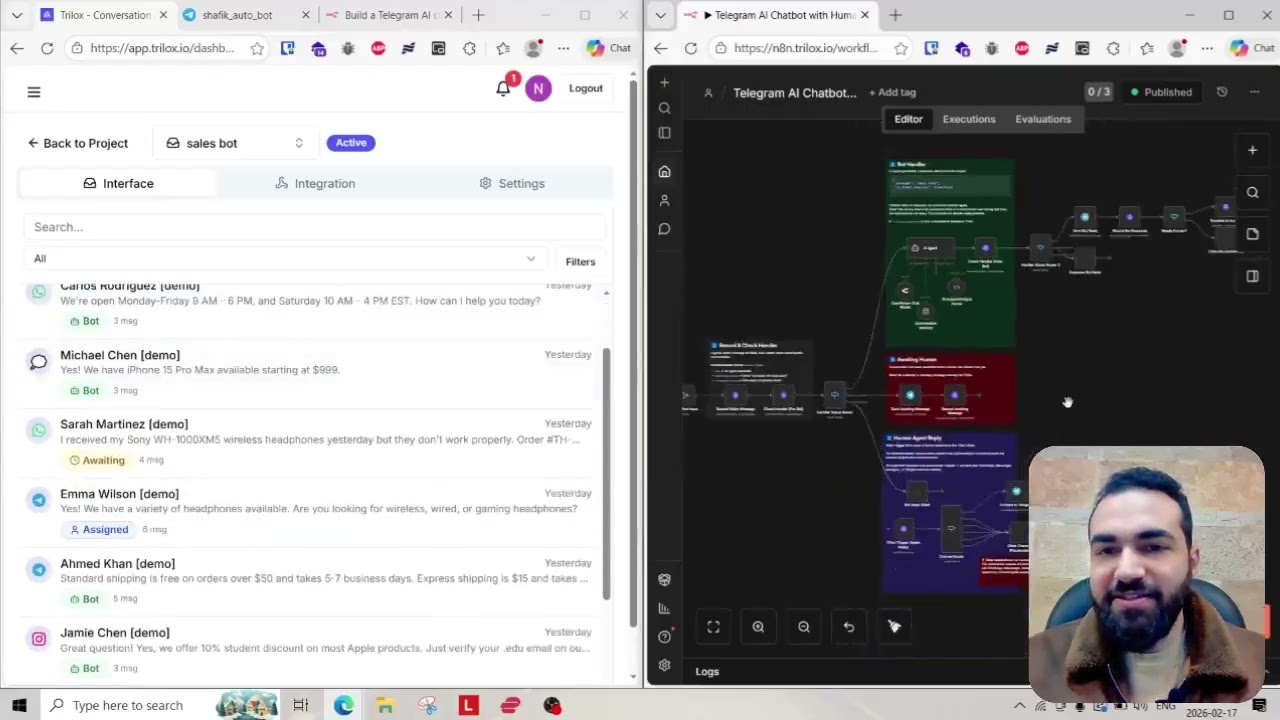Open search in the n8n left sidebar
Screen dimensions: 1280x720
(x=664, y=108)
